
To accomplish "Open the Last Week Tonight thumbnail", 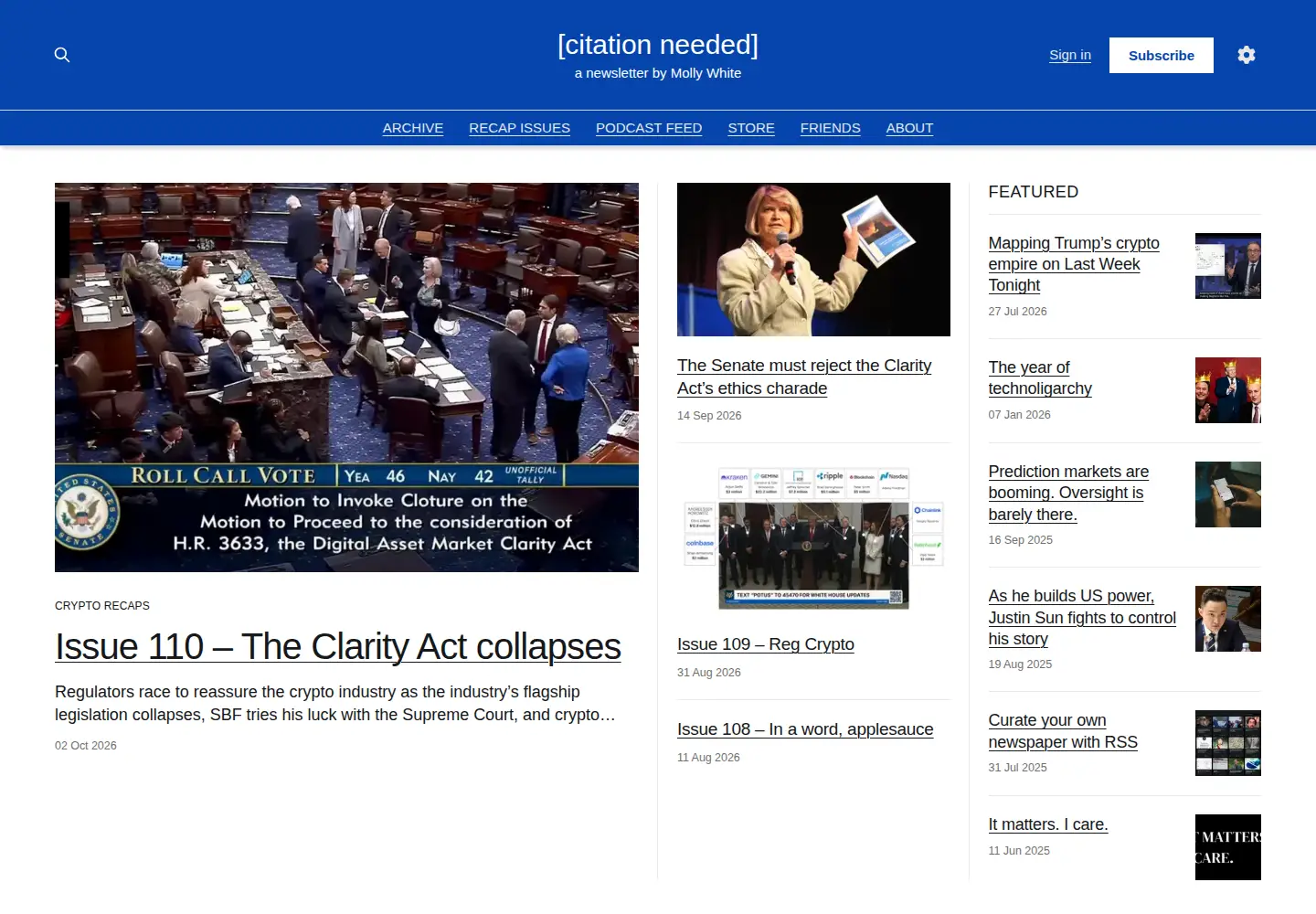I will click(x=1228, y=266).
